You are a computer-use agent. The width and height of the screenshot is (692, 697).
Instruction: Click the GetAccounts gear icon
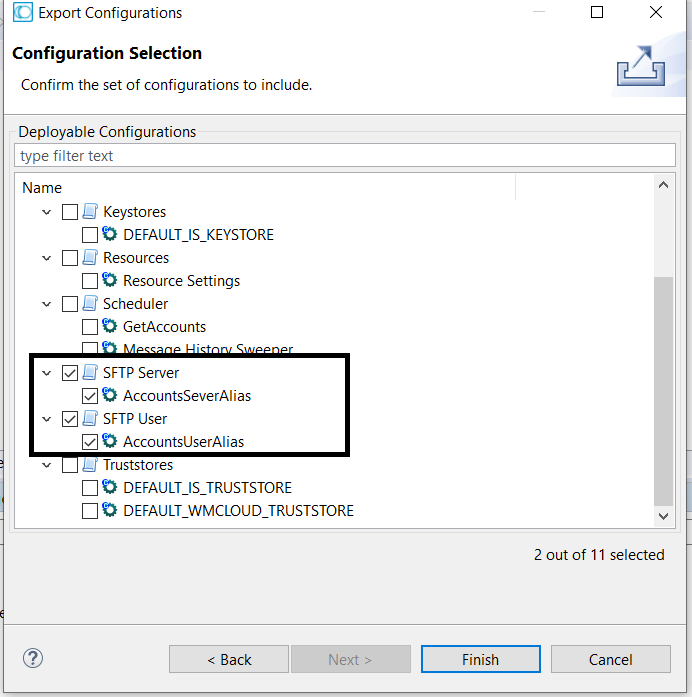(110, 327)
